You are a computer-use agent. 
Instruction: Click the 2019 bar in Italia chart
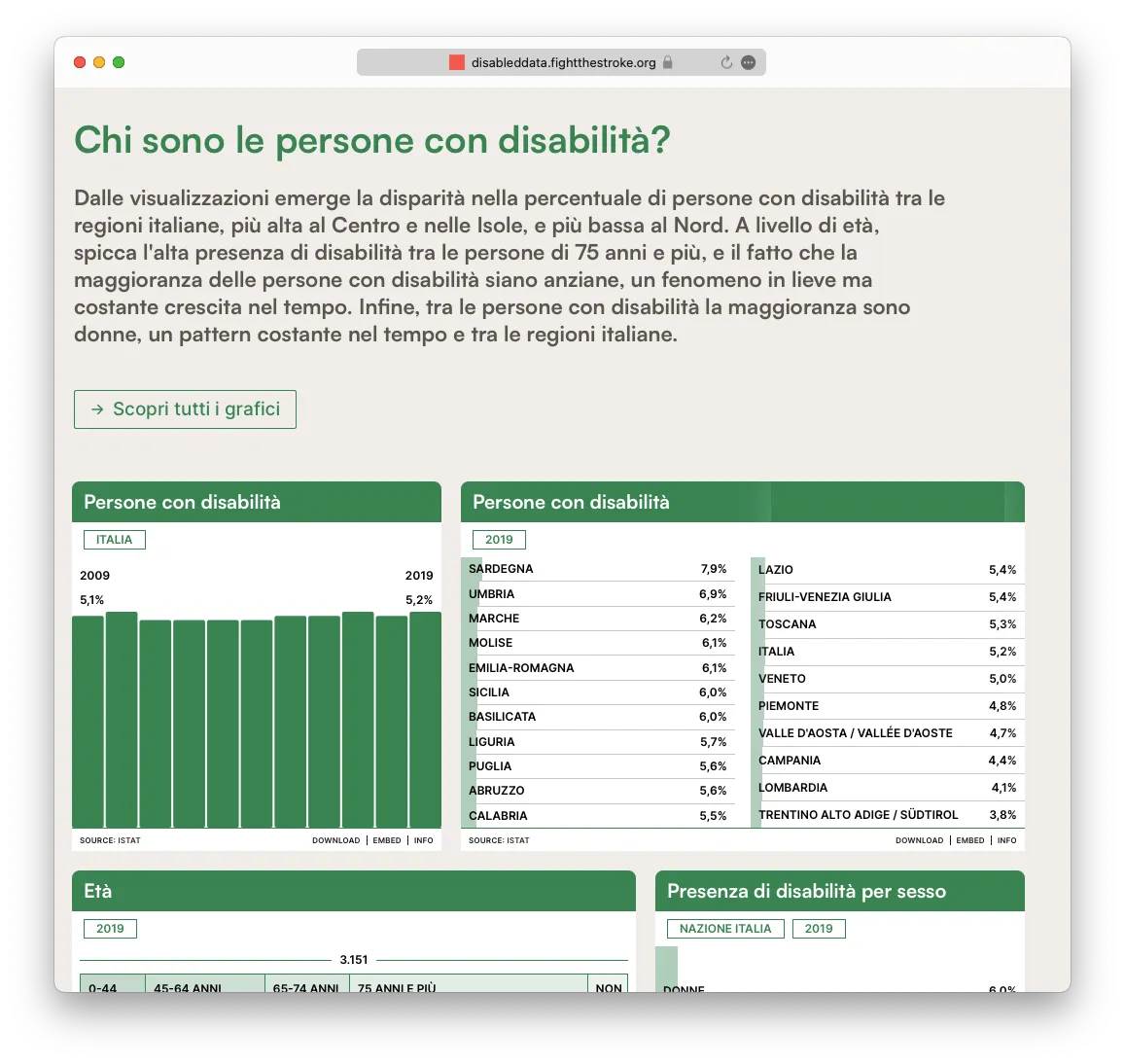coord(425,720)
